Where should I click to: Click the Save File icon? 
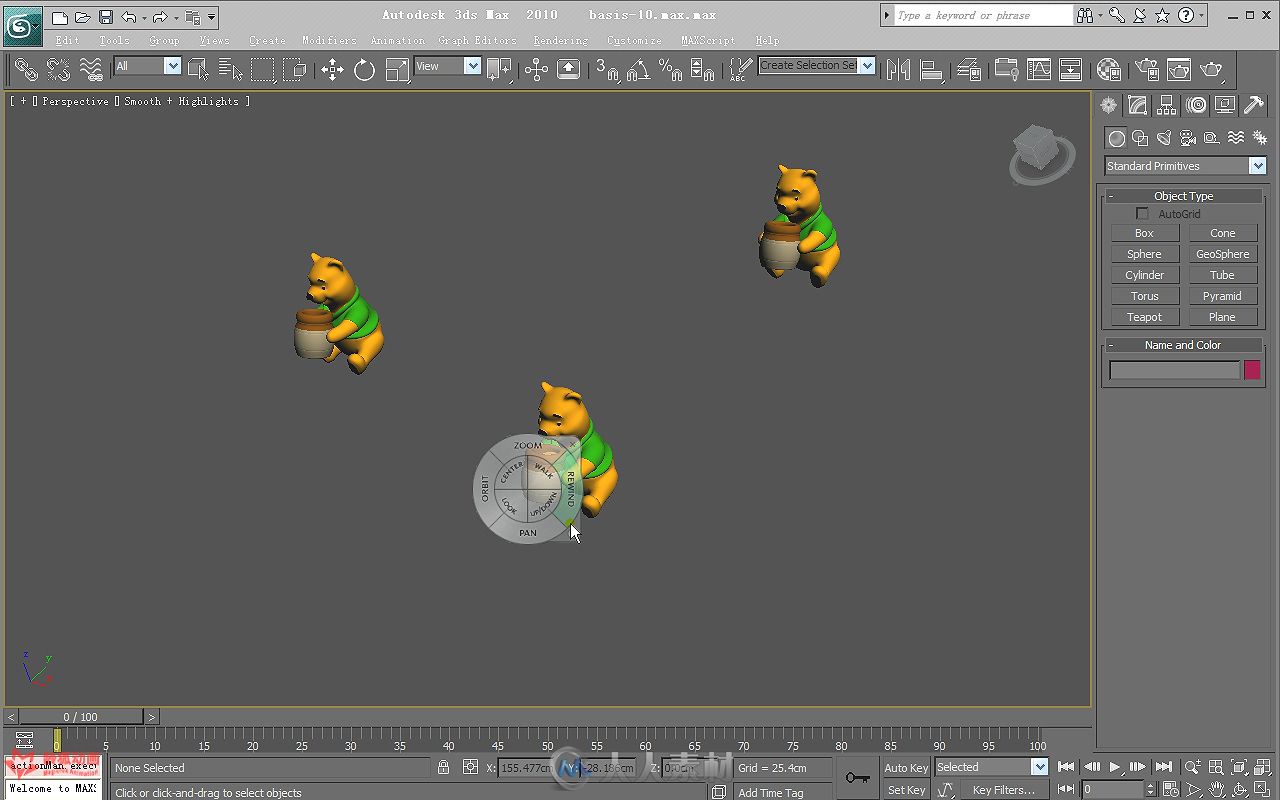pyautogui.click(x=105, y=17)
